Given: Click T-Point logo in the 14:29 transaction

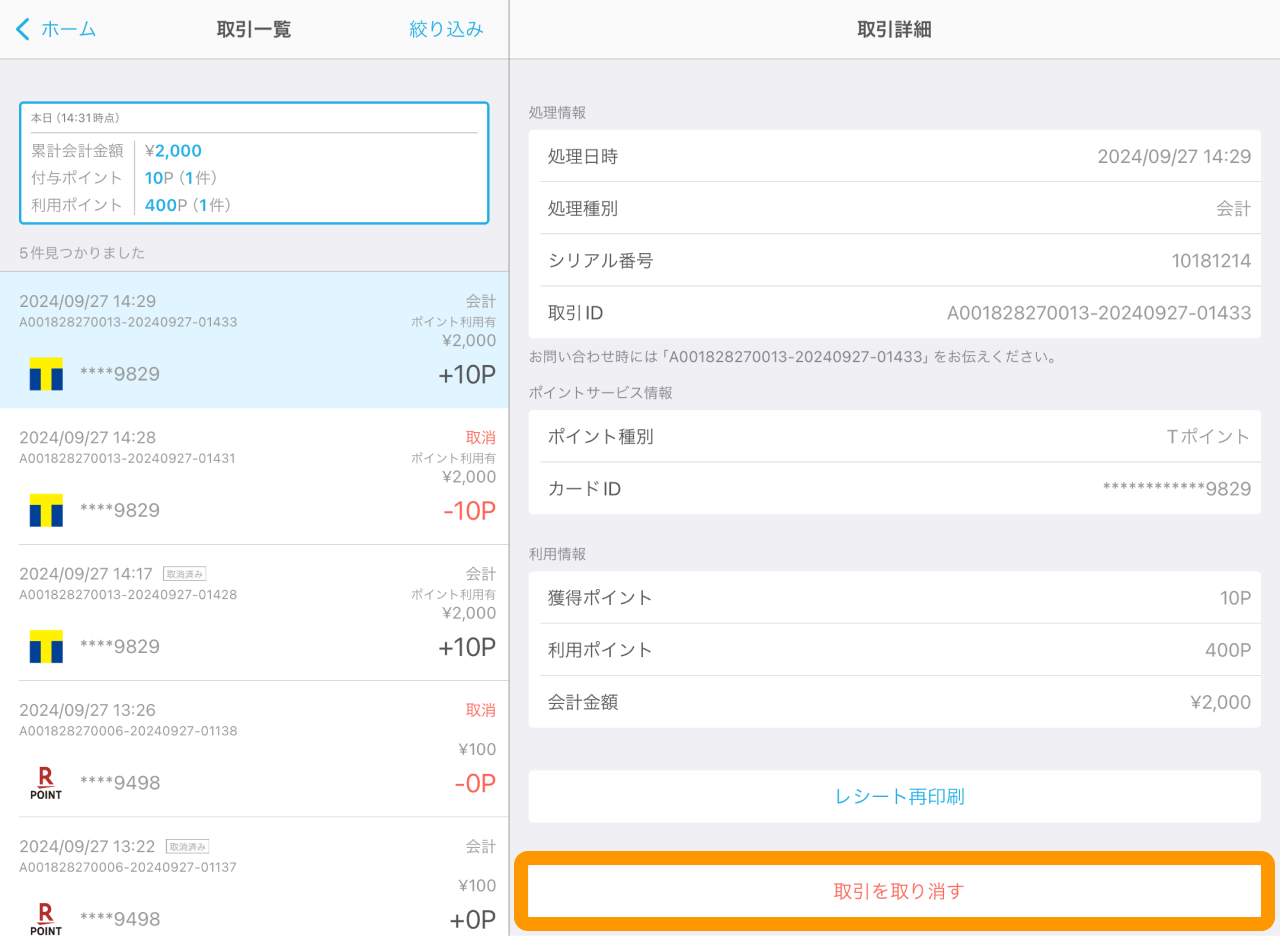Looking at the screenshot, I should [x=46, y=374].
